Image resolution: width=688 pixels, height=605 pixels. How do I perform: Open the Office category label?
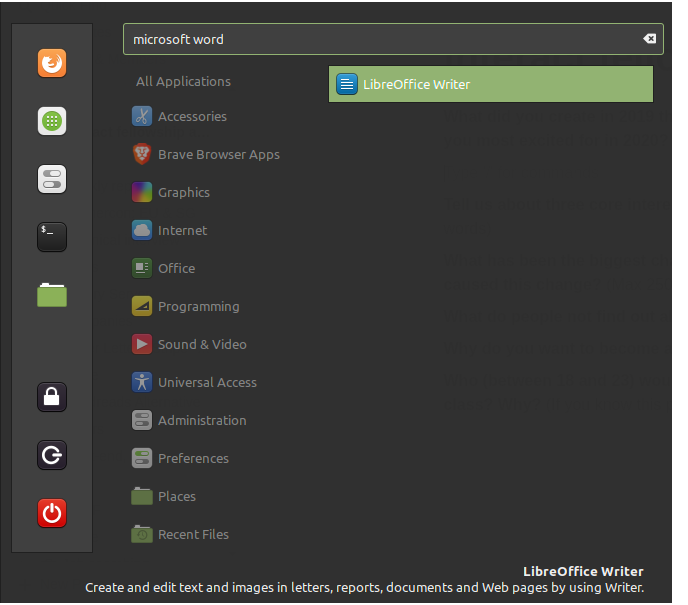[176, 268]
